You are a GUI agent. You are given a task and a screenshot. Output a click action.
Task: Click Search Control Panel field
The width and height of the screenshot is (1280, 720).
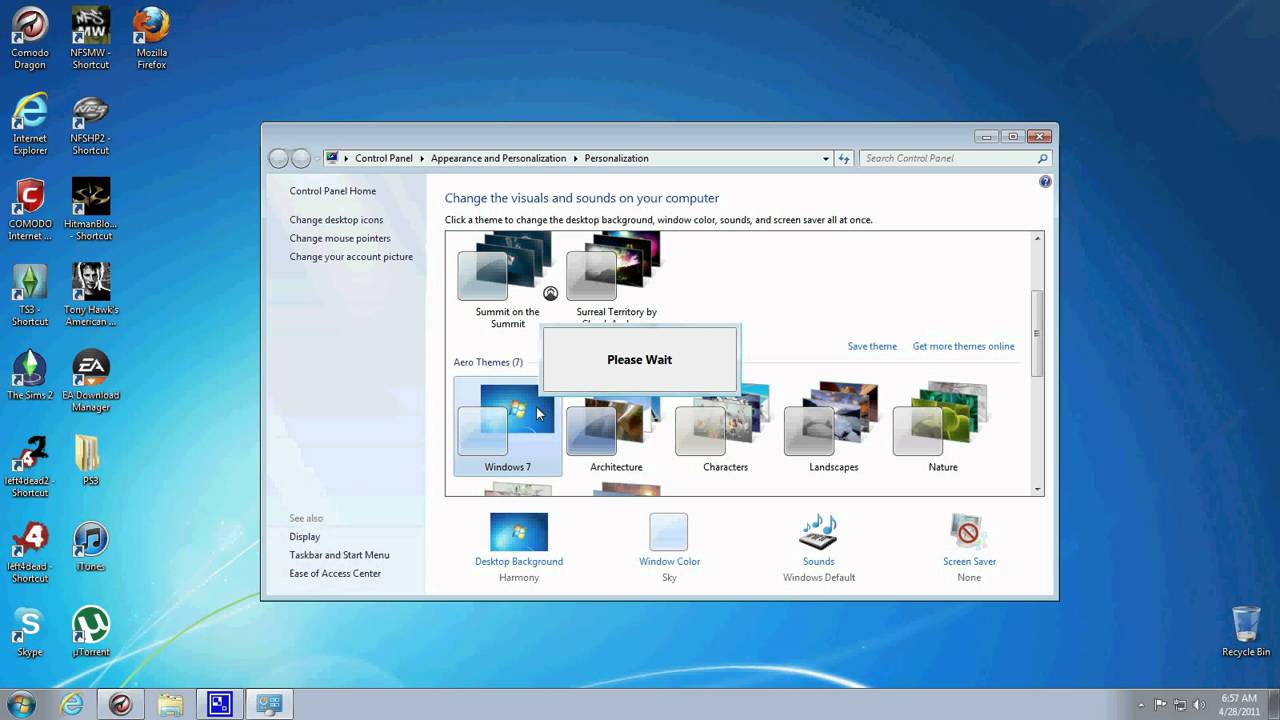(x=949, y=158)
